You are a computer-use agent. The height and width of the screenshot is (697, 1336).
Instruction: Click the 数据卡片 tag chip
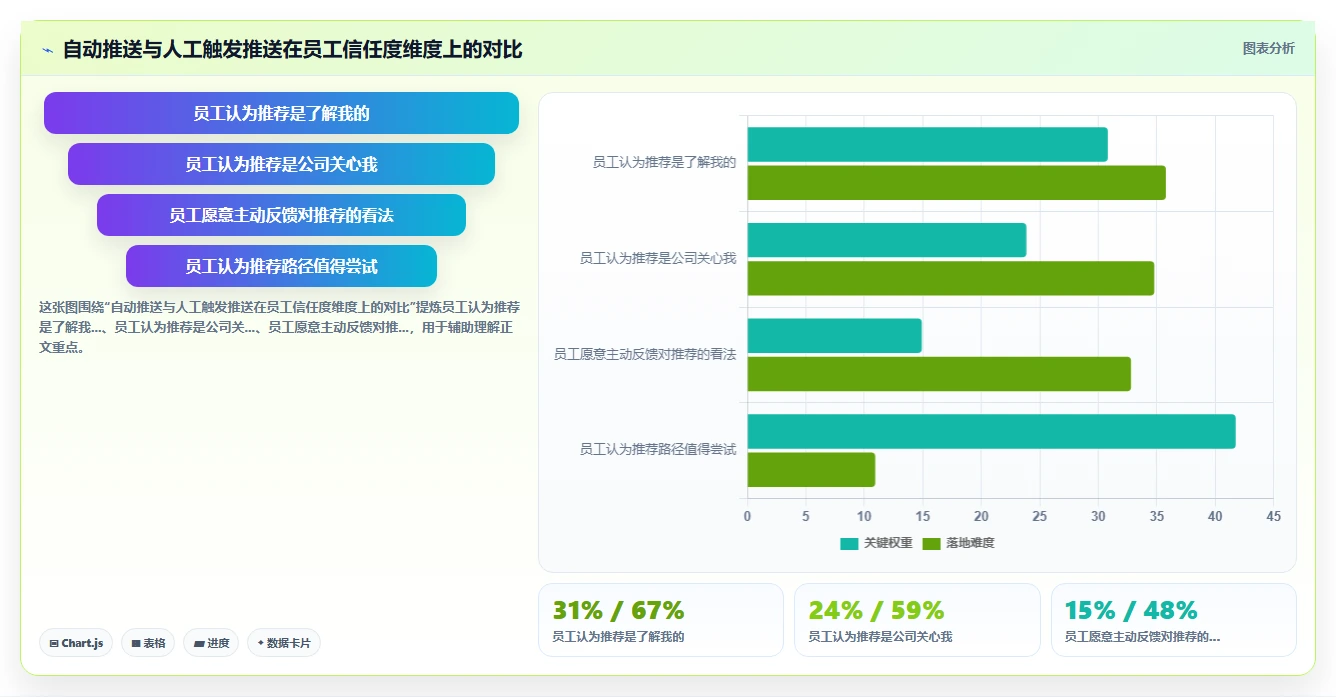pyautogui.click(x=284, y=643)
